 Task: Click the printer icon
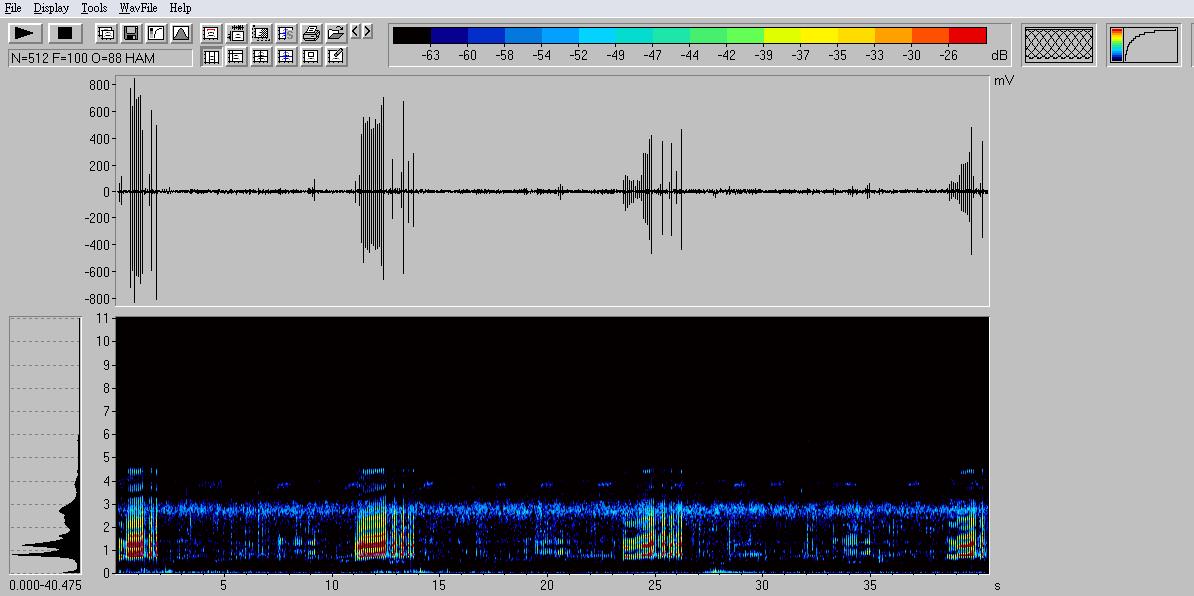pyautogui.click(x=310, y=33)
